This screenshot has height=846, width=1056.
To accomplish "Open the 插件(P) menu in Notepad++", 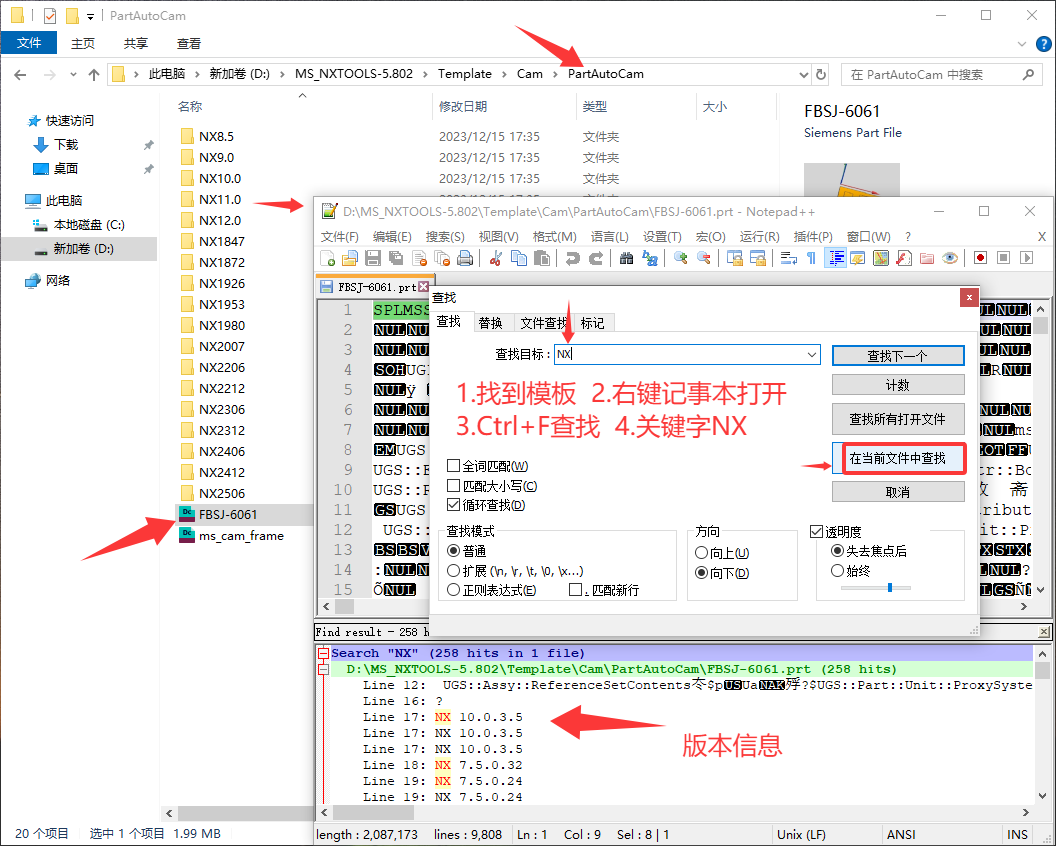I will point(813,236).
